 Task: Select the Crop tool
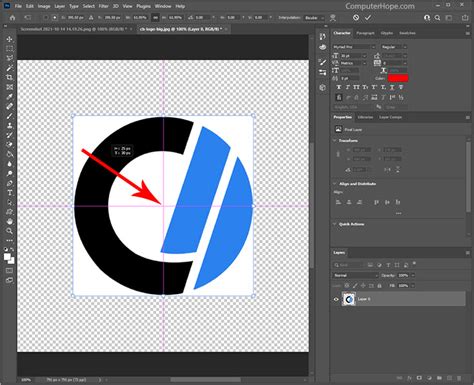pos(9,78)
